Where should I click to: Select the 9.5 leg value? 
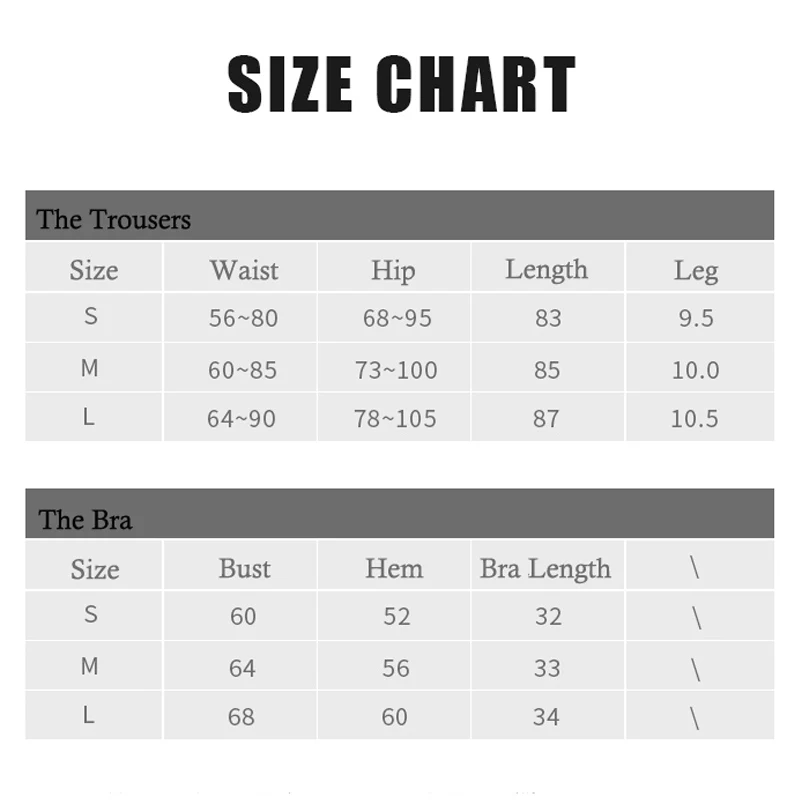[x=695, y=318]
